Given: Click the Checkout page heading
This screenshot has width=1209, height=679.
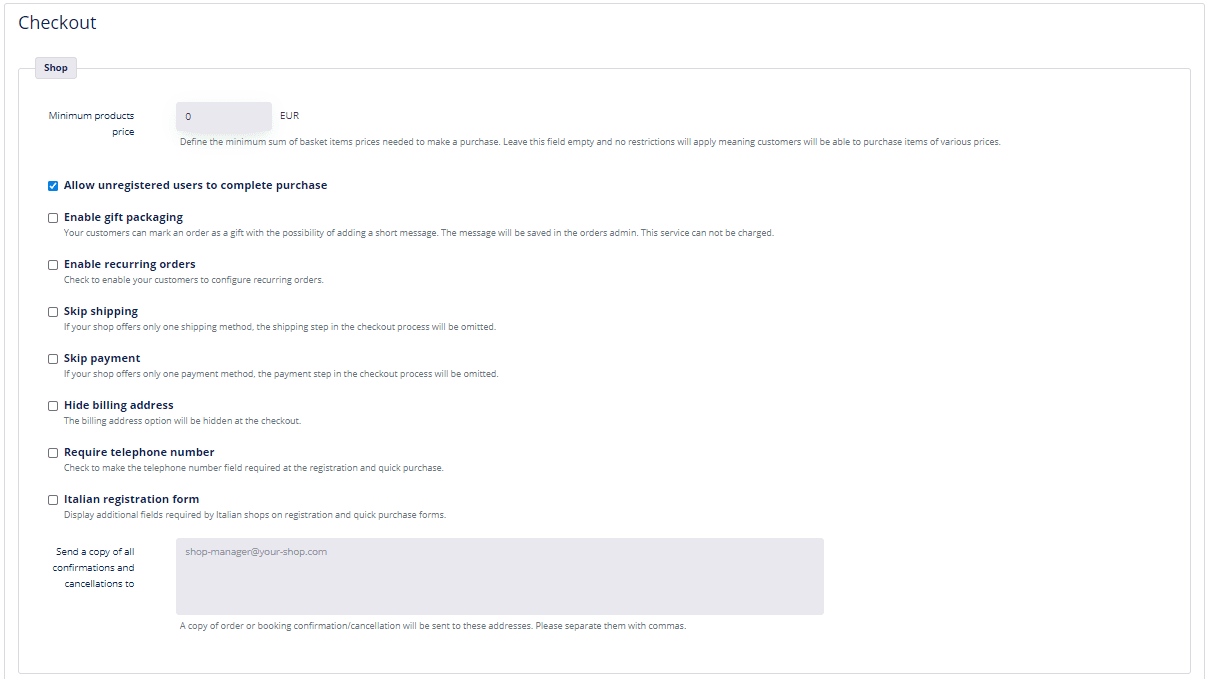Looking at the screenshot, I should (x=57, y=23).
